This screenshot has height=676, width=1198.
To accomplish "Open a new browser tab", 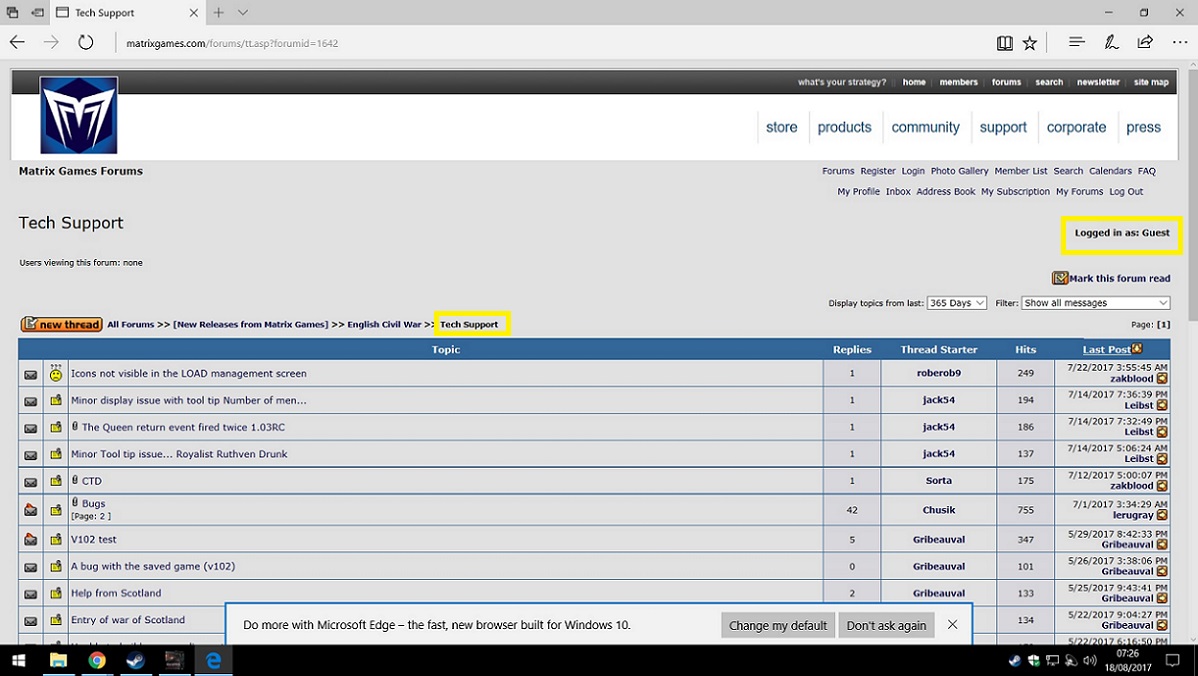I will pos(219,12).
